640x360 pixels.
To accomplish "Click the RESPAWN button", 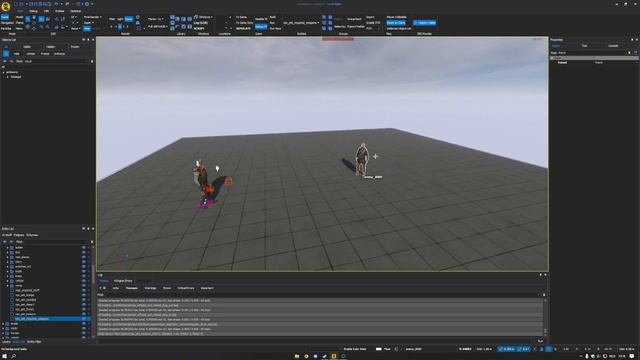I will pos(243,29).
